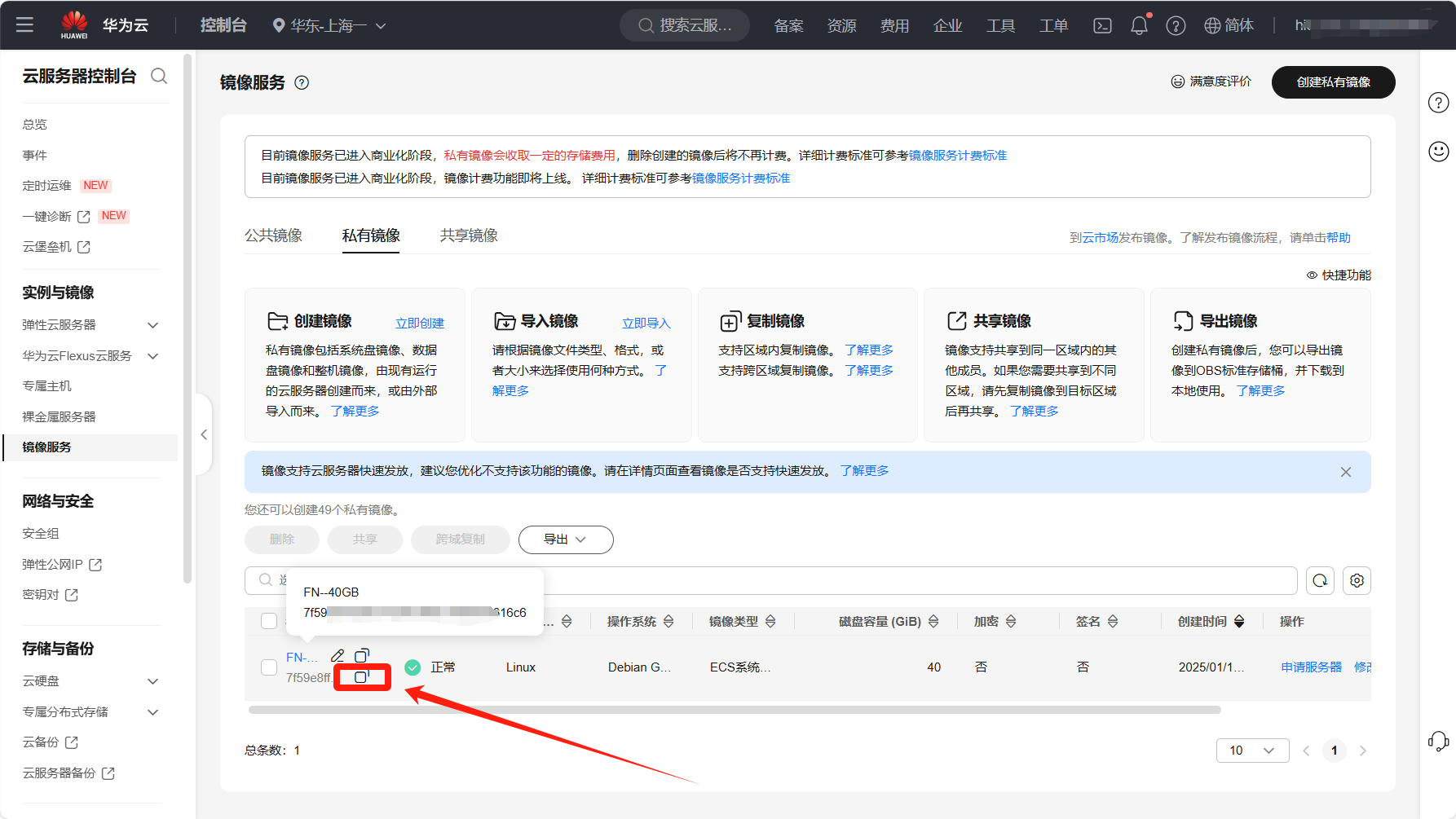Toggle the select-all header checkbox

pyautogui.click(x=269, y=621)
